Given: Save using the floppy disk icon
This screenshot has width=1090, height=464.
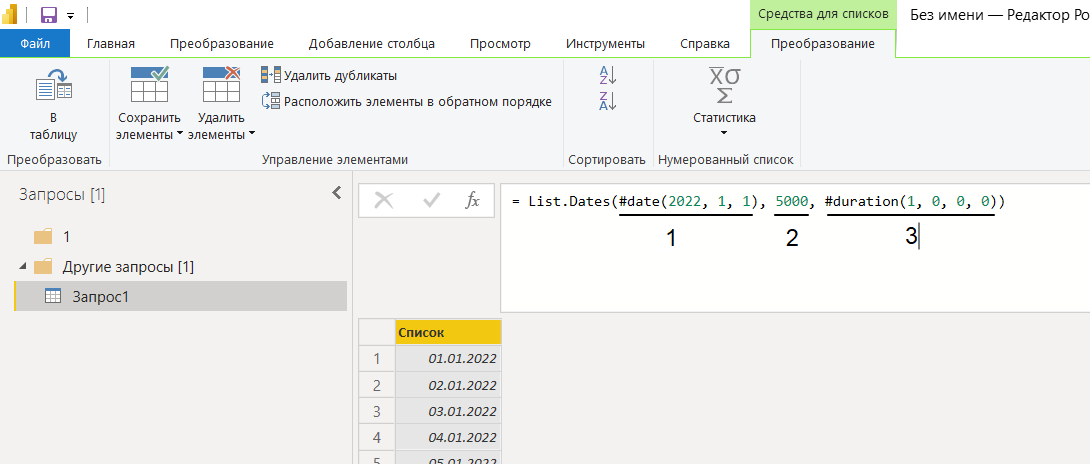Looking at the screenshot, I should (49, 15).
